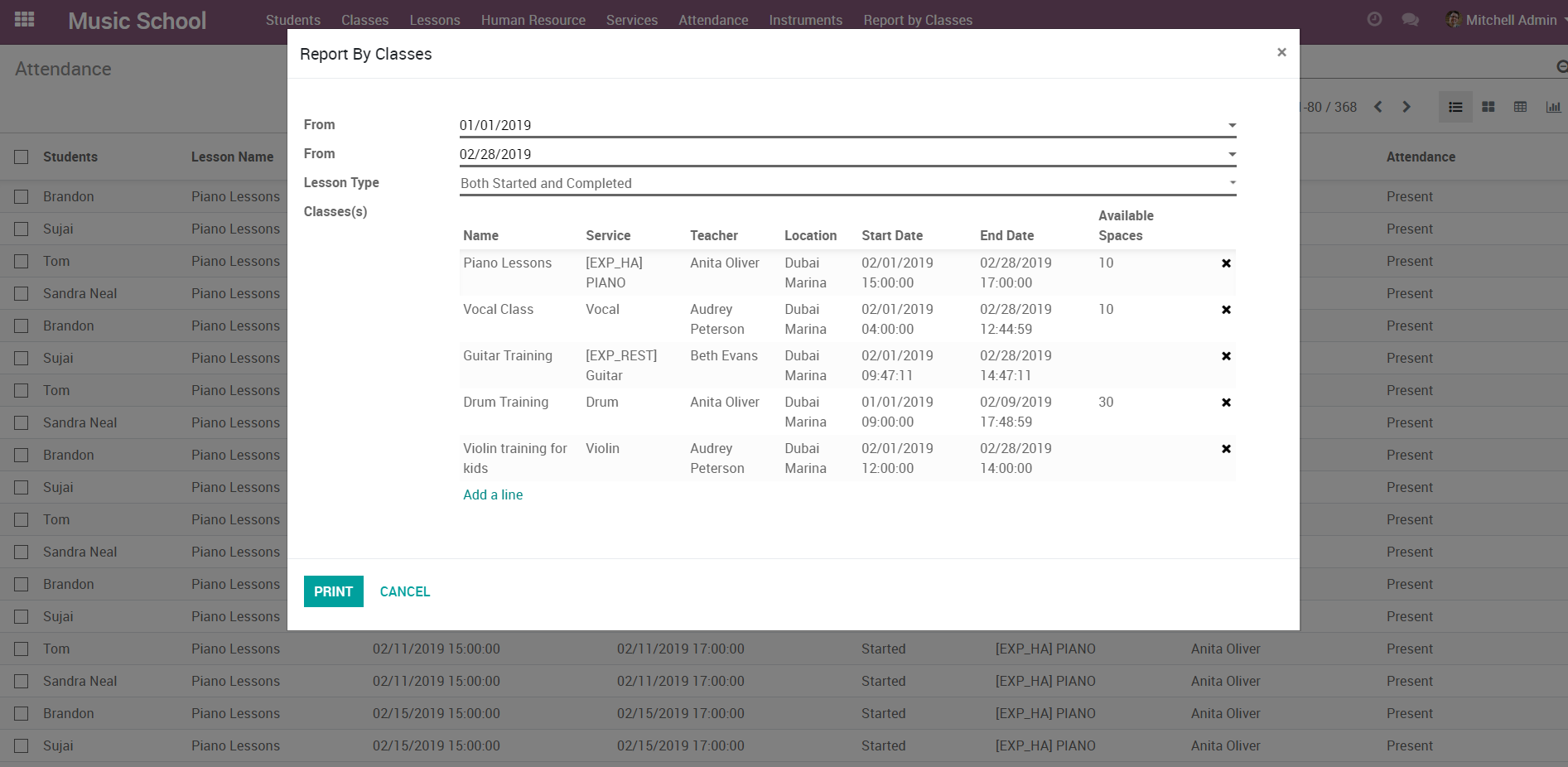This screenshot has width=1568, height=767.
Task: Select the Sandra Neal row checkbox at bottom
Action: click(22, 682)
